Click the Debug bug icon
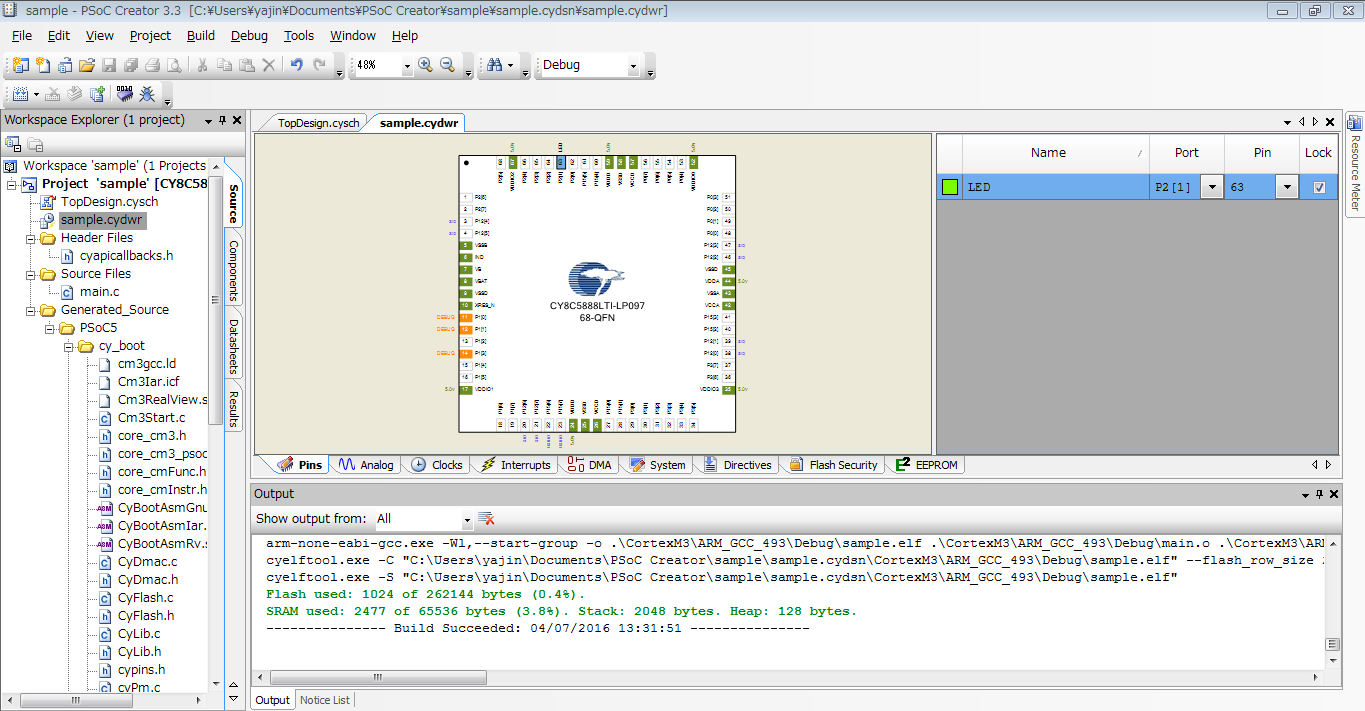Screen dimensions: 1365x711 (x=147, y=94)
